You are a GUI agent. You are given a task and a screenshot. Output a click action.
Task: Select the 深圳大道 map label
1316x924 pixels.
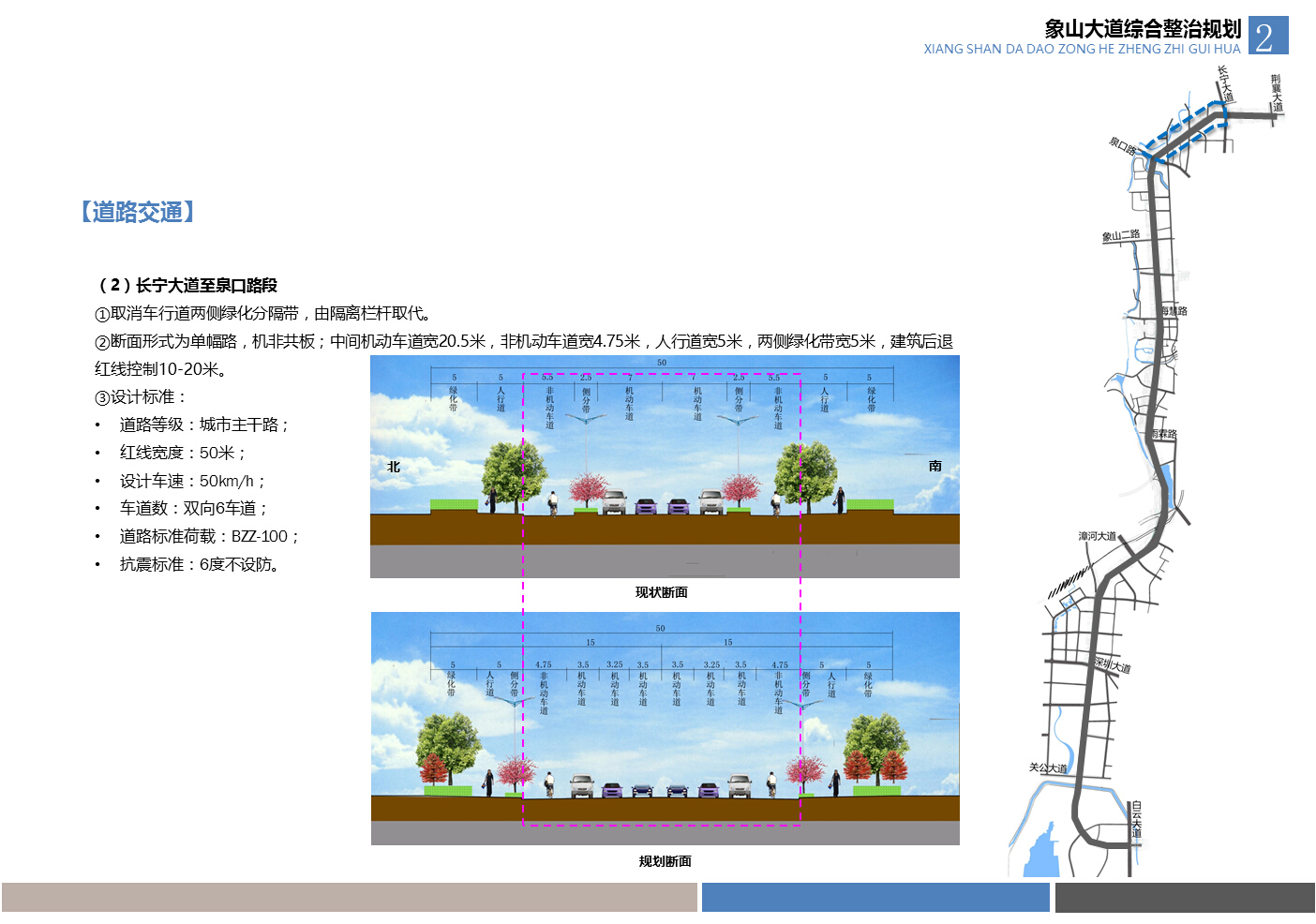tap(1113, 665)
